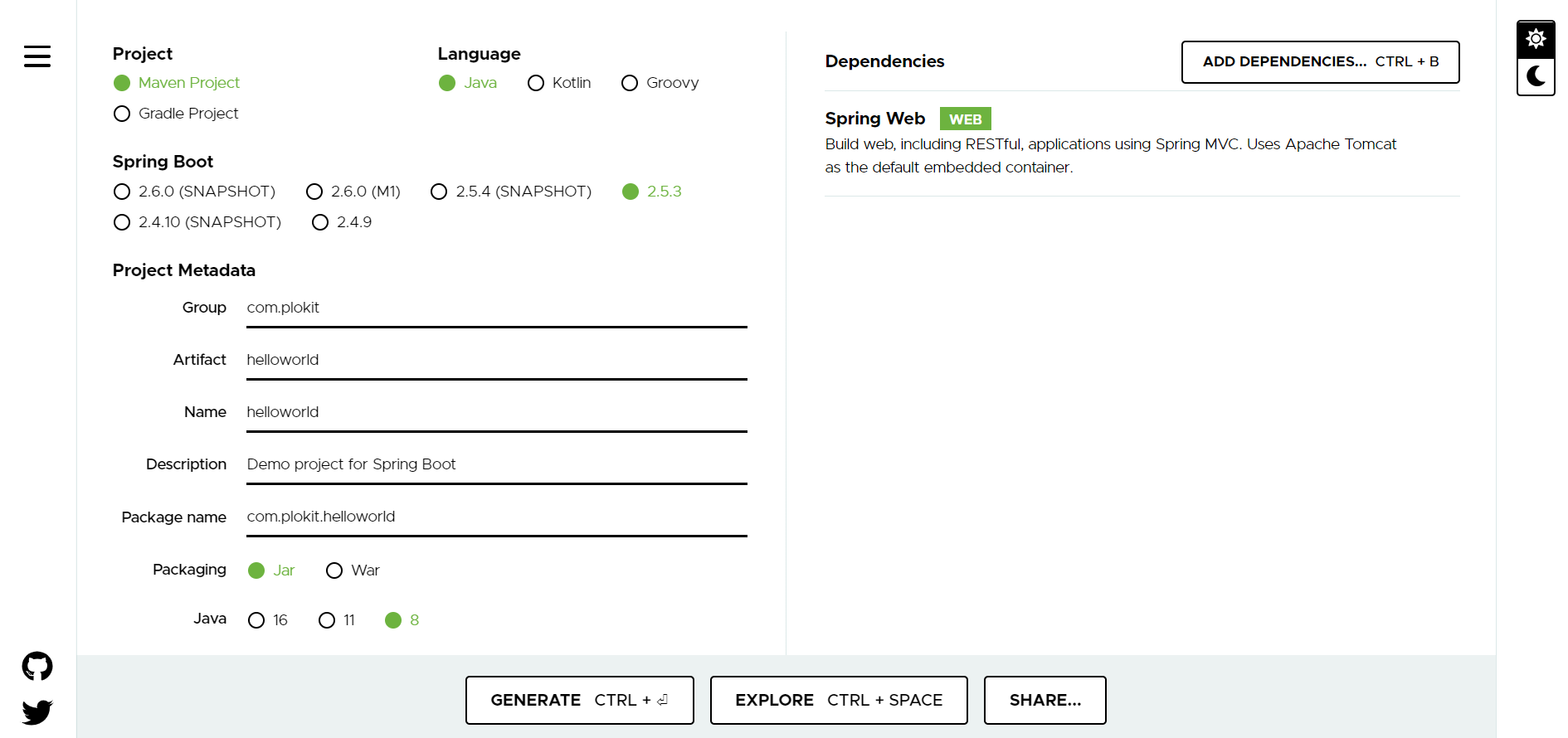
Task: Click the Packaging label
Action: point(189,570)
